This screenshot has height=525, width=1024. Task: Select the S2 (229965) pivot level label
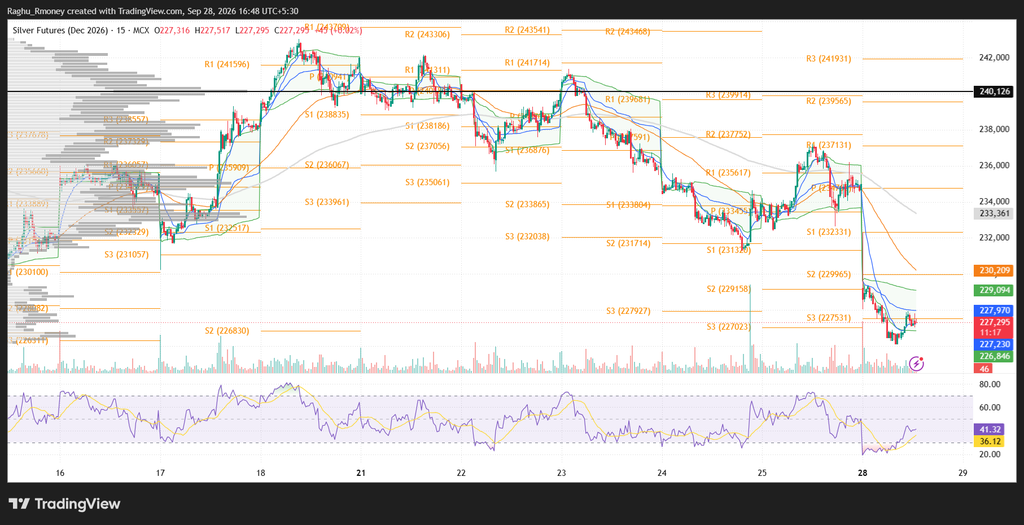pos(829,274)
